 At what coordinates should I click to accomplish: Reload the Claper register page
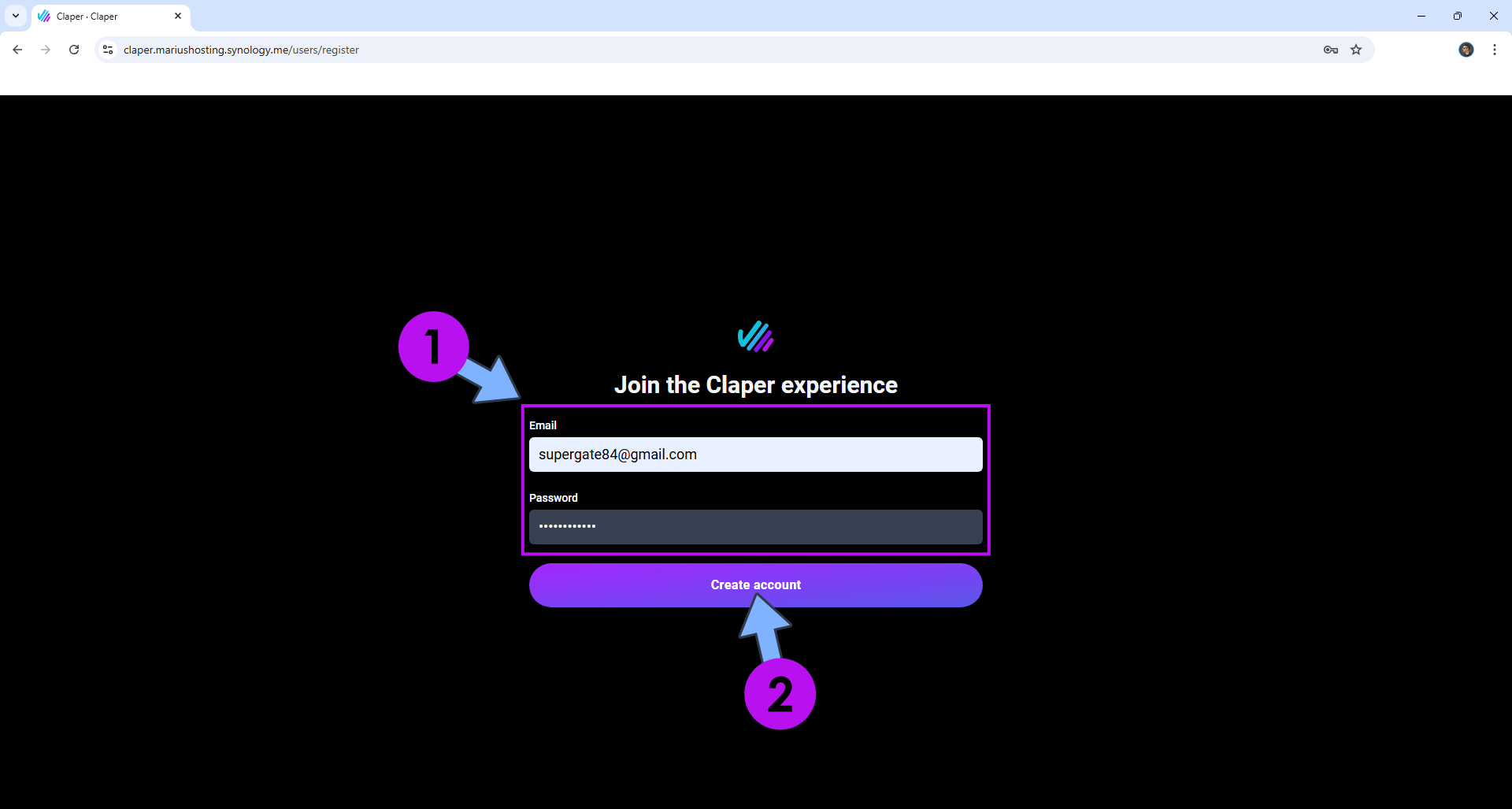pyautogui.click(x=74, y=50)
